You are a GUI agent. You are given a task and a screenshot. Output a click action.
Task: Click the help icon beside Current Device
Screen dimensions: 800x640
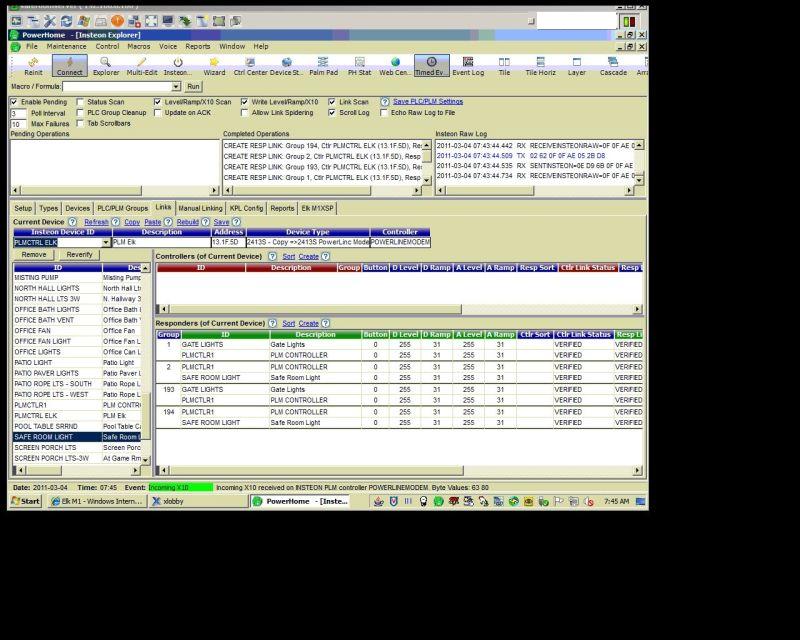72,222
